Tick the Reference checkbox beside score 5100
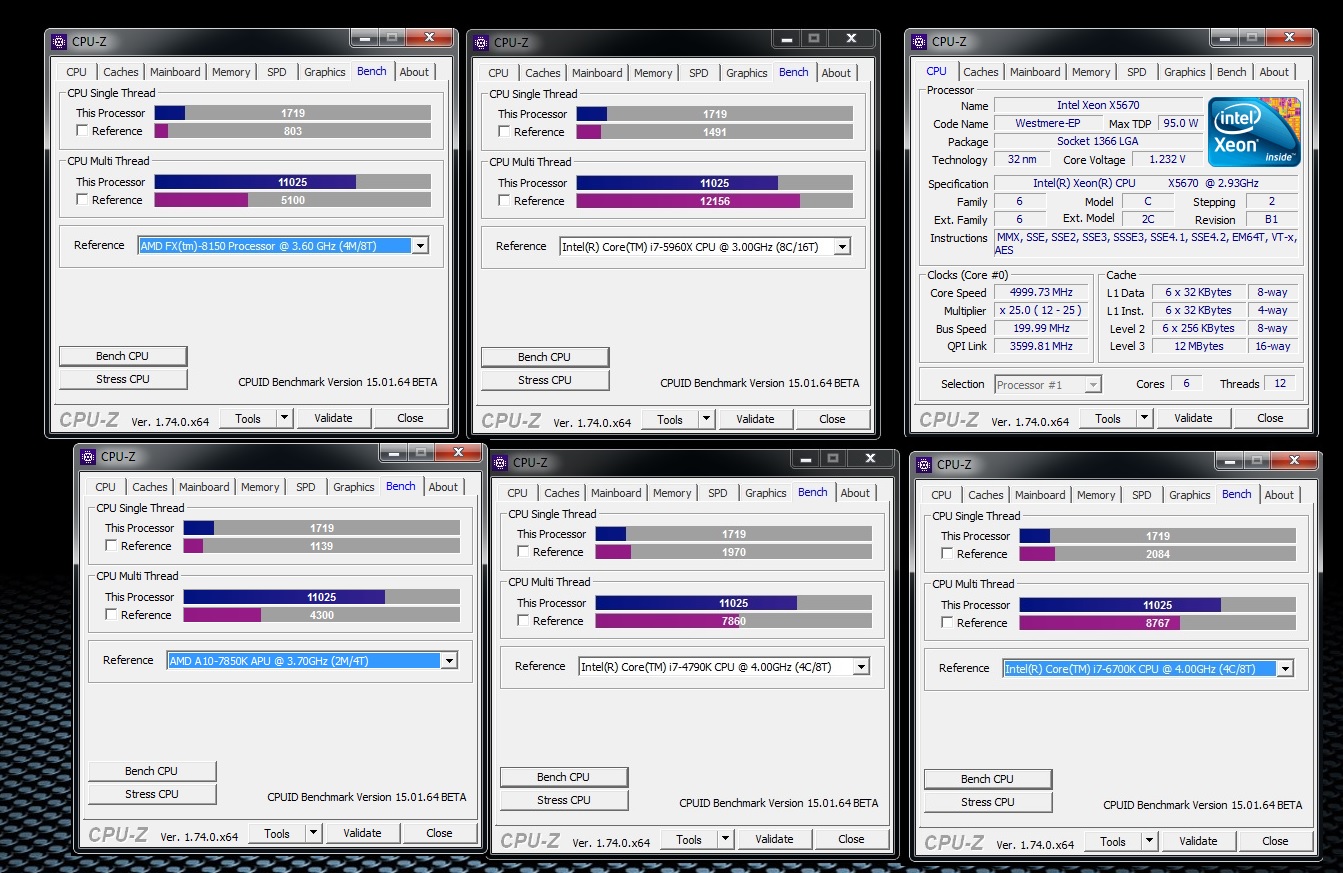Image resolution: width=1343 pixels, height=873 pixels. pos(82,200)
